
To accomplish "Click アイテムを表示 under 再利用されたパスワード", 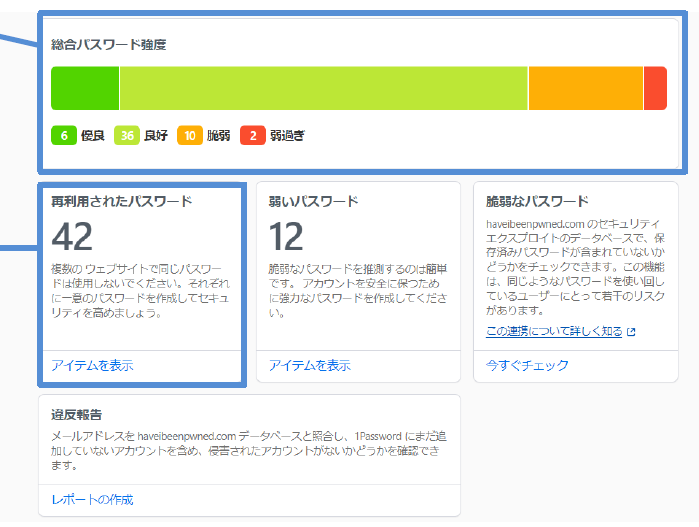I will (92, 366).
